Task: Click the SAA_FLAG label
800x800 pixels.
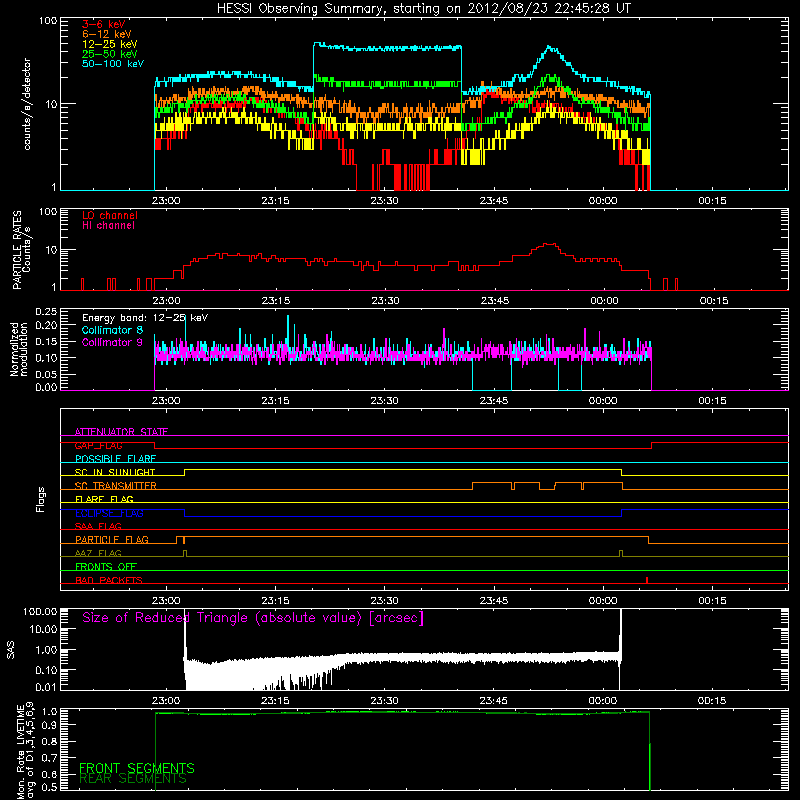Action: point(98,526)
